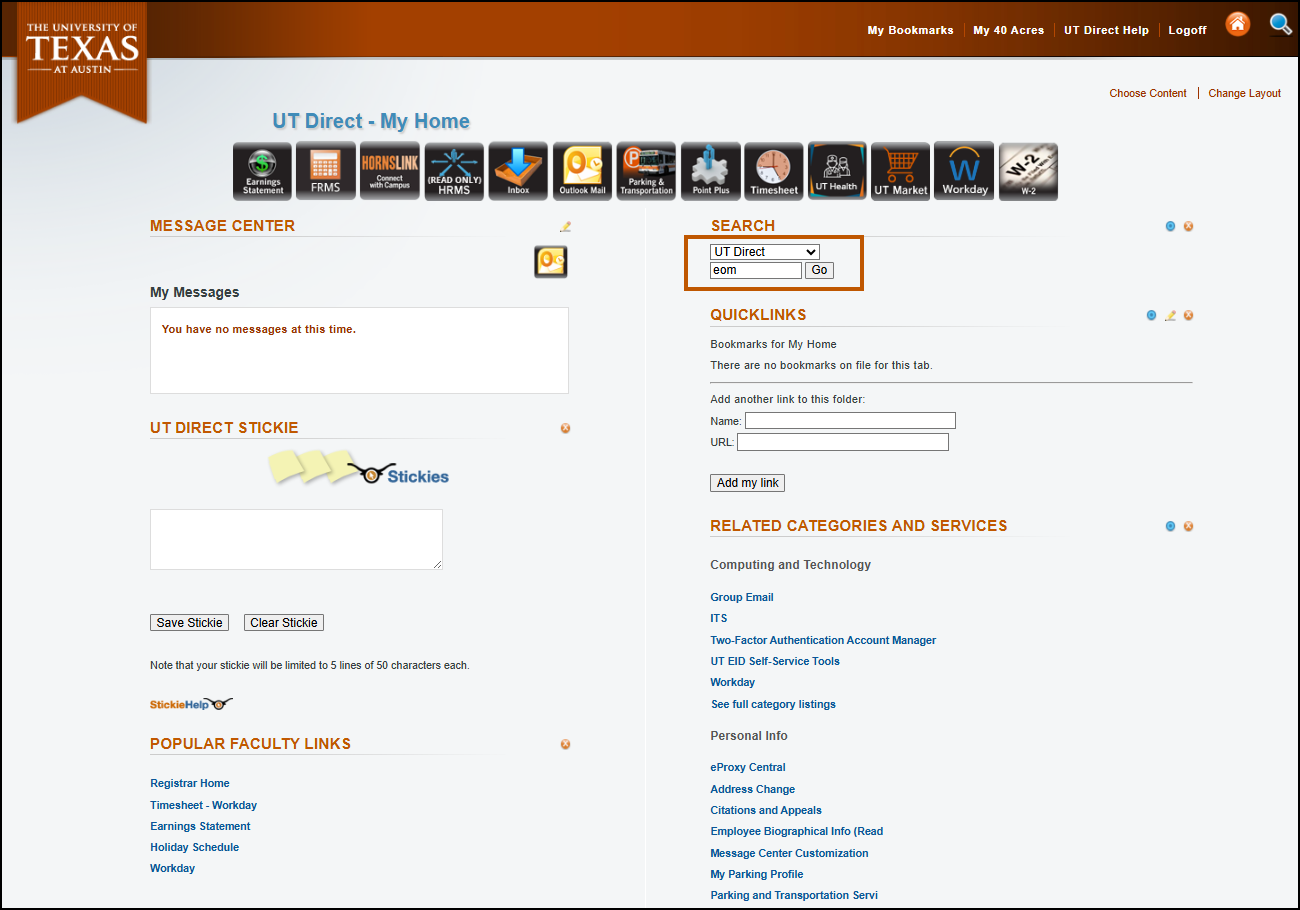Click the Add my link button

[748, 483]
